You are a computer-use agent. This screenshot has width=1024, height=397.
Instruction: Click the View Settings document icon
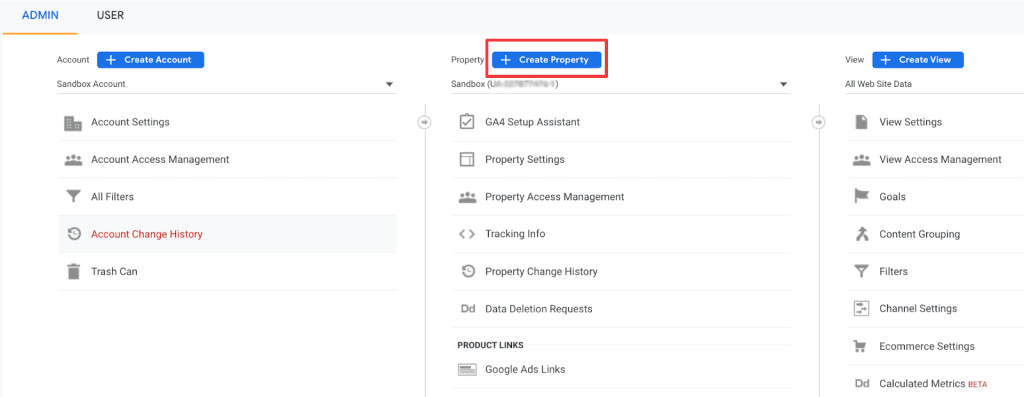[x=861, y=122]
